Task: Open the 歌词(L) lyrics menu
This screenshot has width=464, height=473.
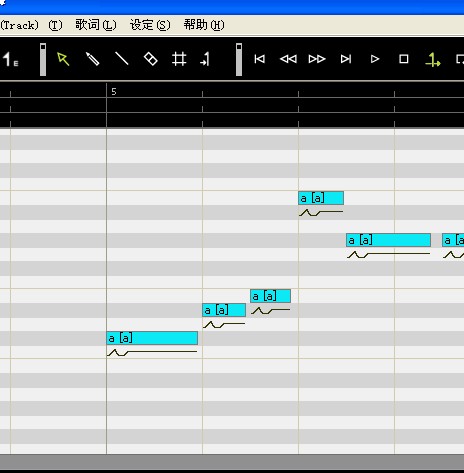Action: click(x=96, y=25)
